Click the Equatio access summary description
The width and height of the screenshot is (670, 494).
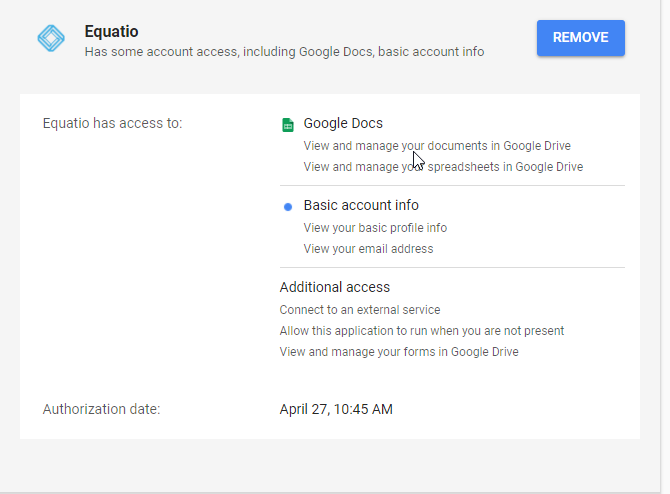[x=284, y=51]
